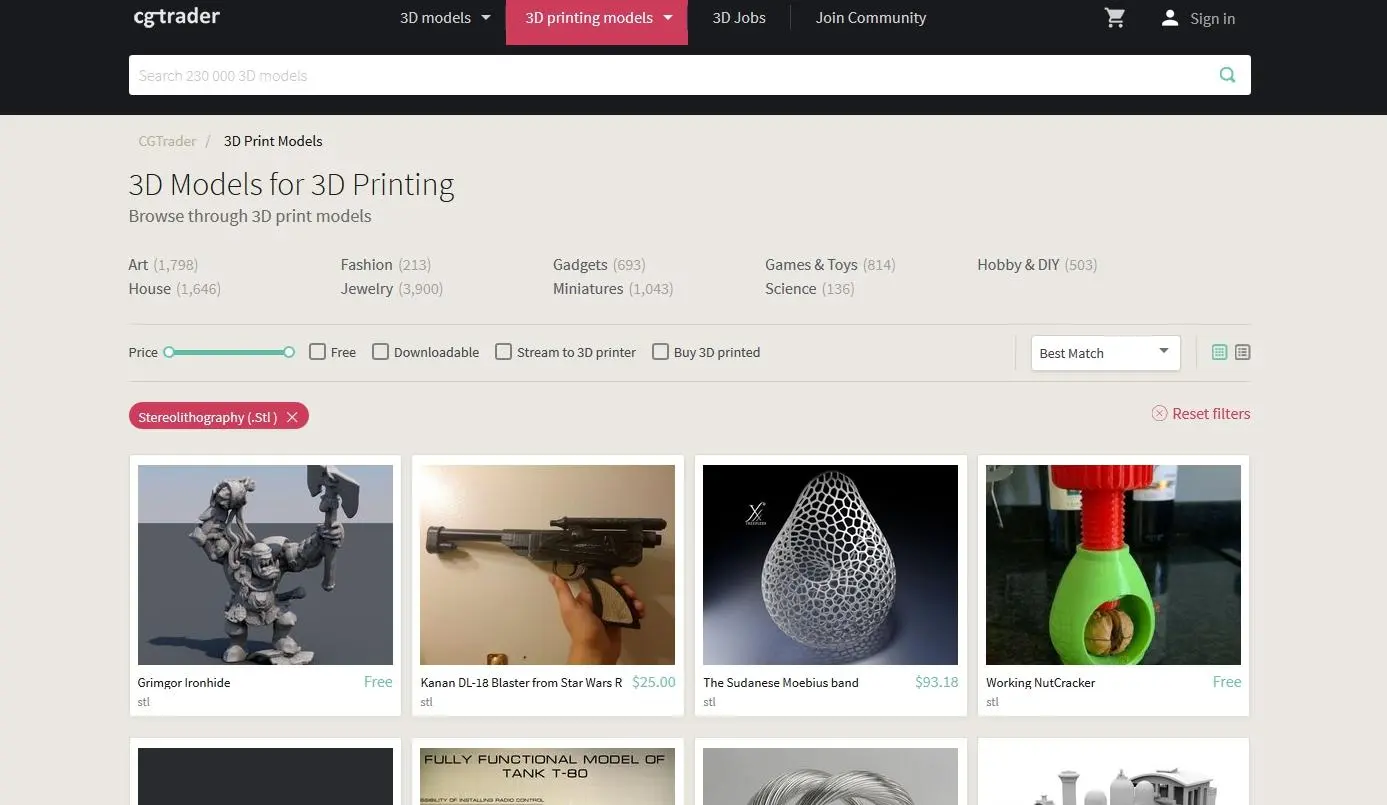
Task: Open the Tank T-80 model thumbnail
Action: point(548,776)
